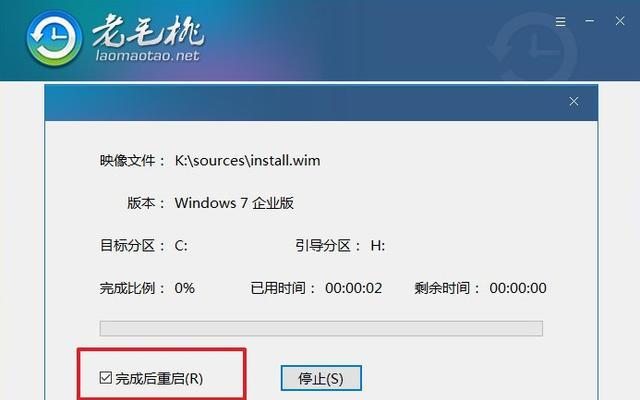Click the 已用时间 00:00:02 value
This screenshot has width=640, height=400.
(353, 288)
